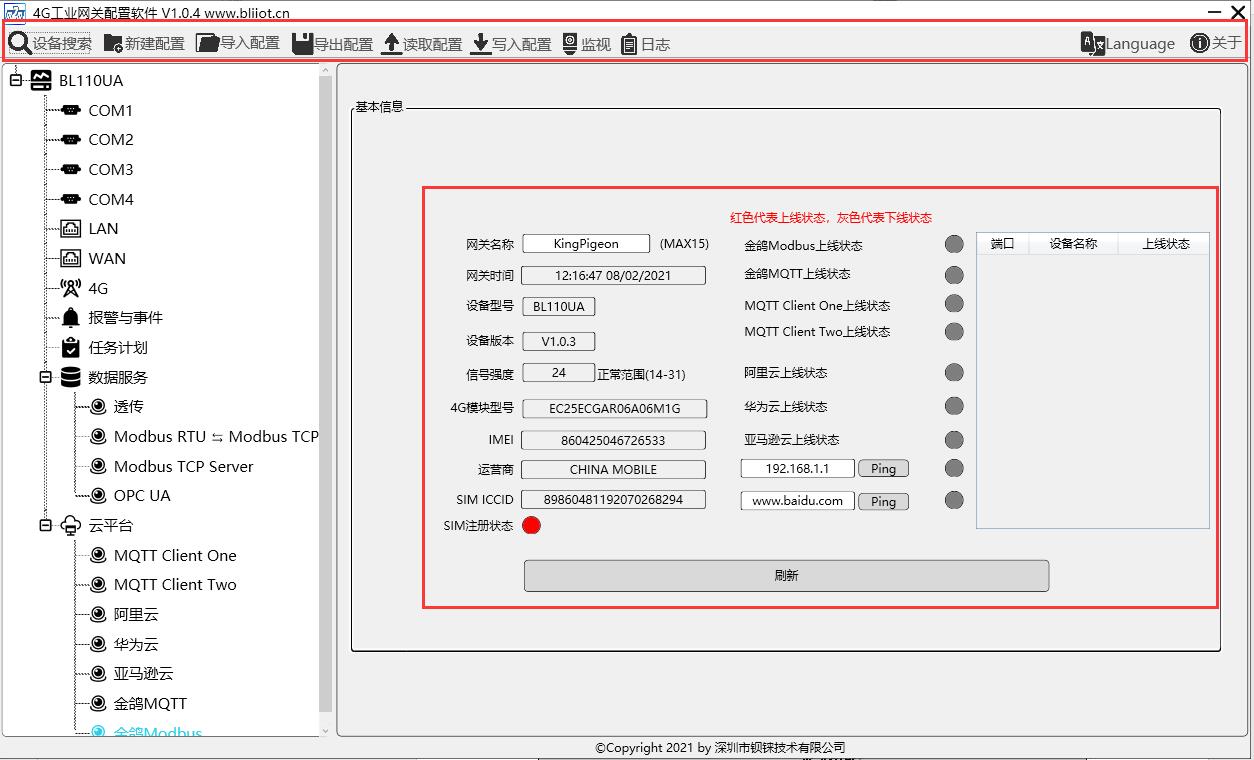
Task: Click the 导出配置 save disk icon
Action: pyautogui.click(x=302, y=44)
